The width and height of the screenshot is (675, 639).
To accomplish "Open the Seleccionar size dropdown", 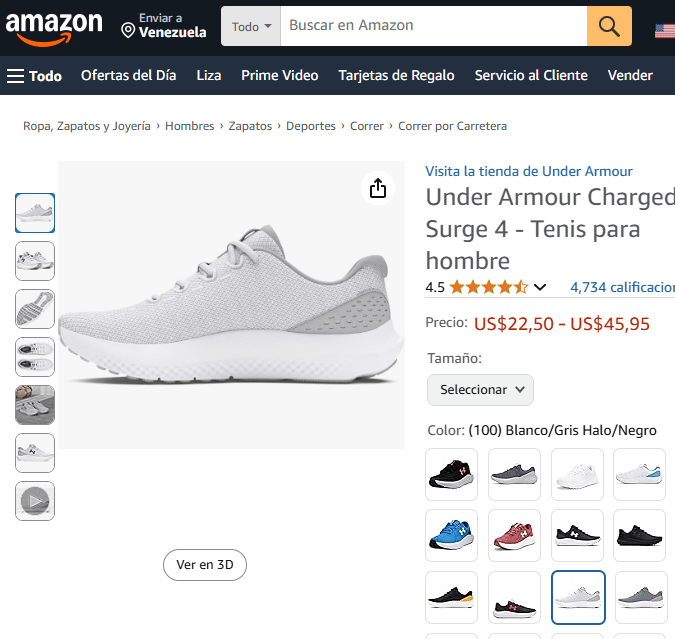I will pyautogui.click(x=480, y=389).
